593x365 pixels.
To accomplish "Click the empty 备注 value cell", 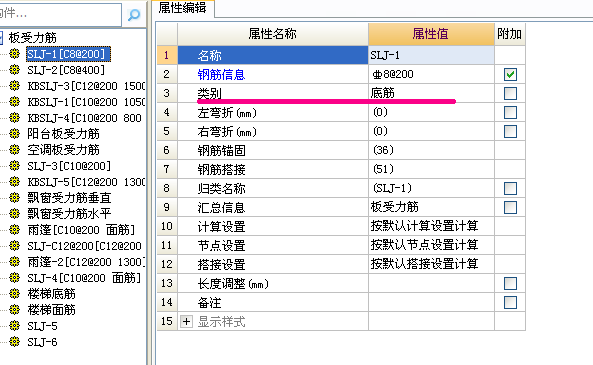I will (x=431, y=302).
